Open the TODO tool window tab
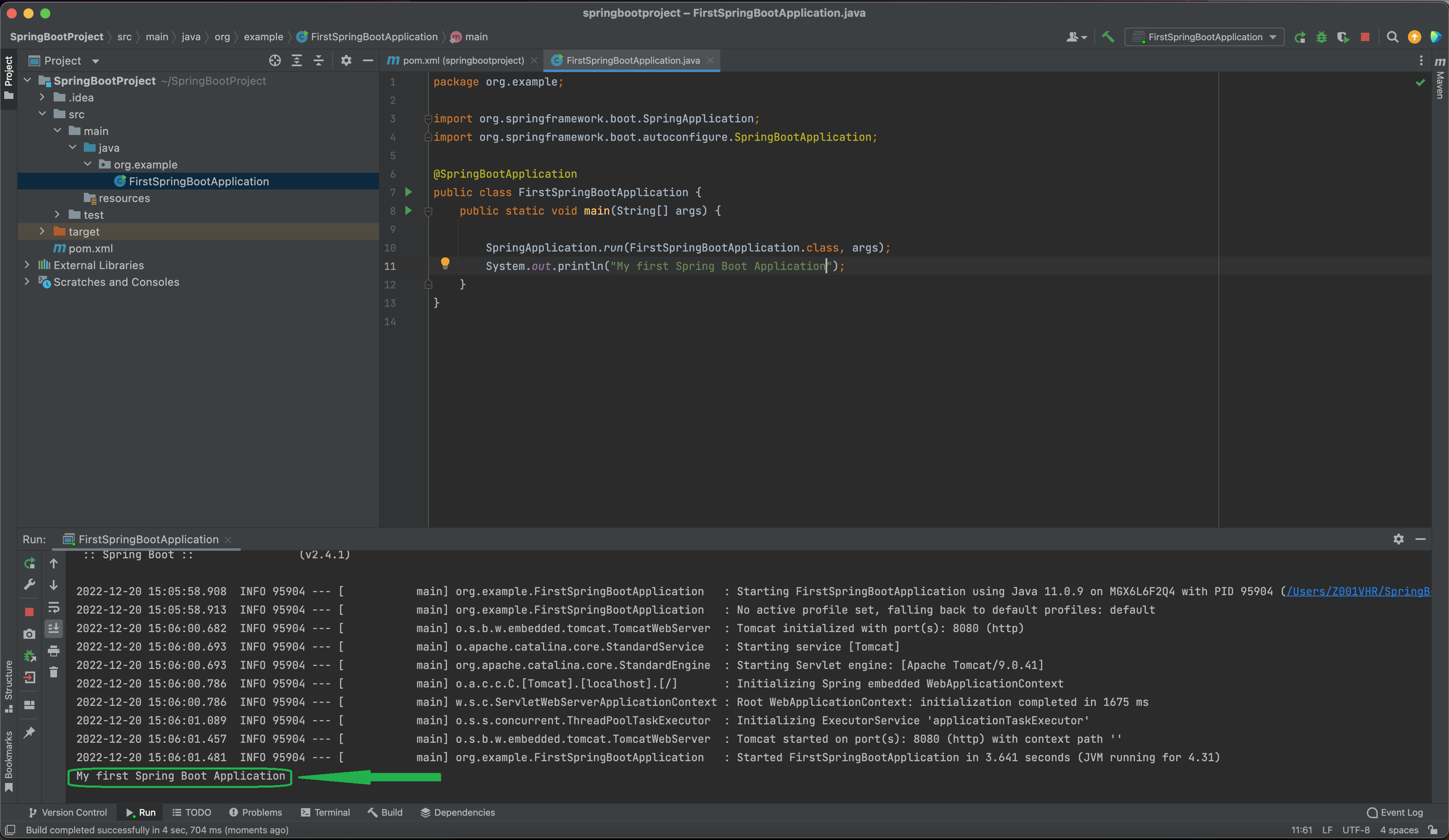Viewport: 1449px width, 840px height. 192,812
